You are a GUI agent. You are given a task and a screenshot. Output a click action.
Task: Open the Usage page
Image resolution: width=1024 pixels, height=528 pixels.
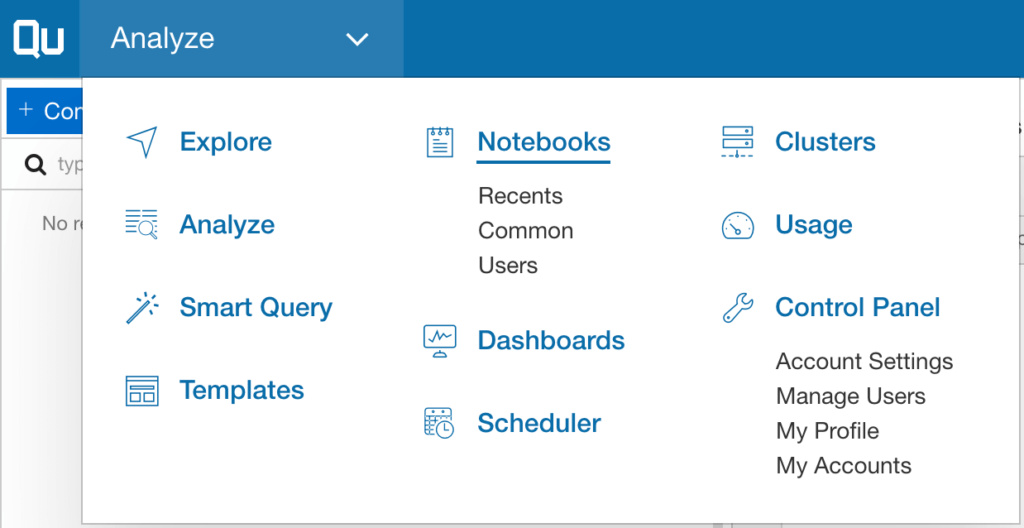(814, 225)
